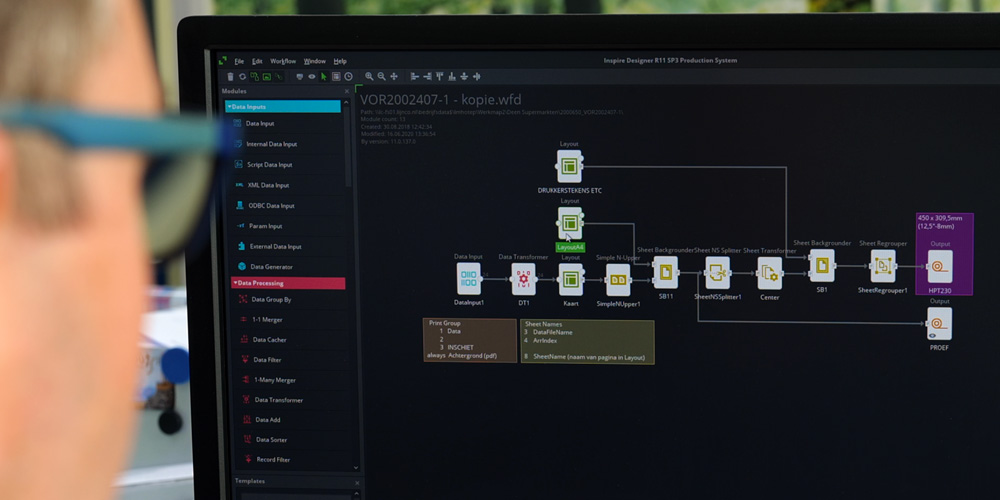Center selected modules horizontally
This screenshot has width=1000, height=500.
[x=477, y=77]
